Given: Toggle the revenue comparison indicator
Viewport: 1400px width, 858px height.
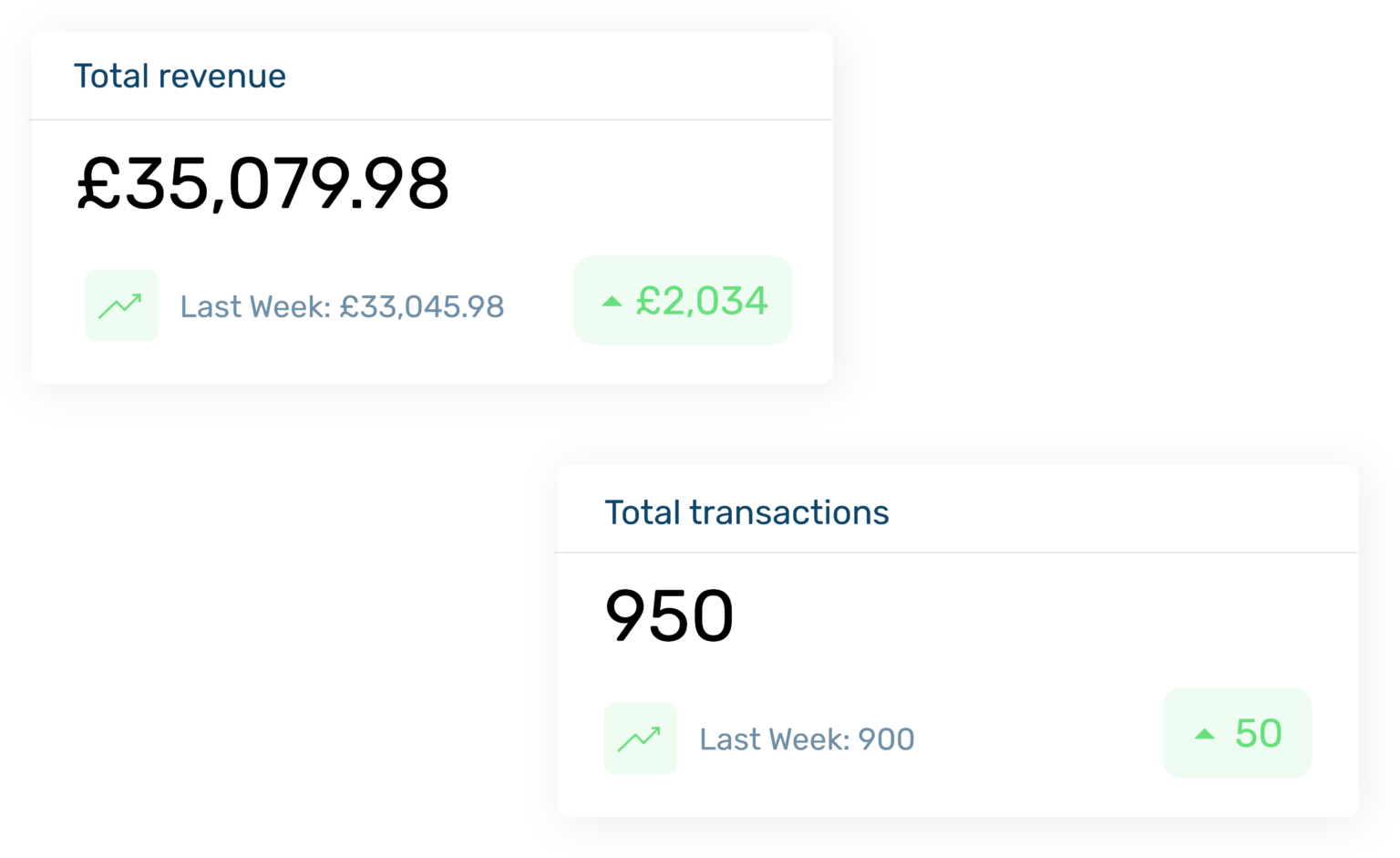Looking at the screenshot, I should (x=683, y=300).
